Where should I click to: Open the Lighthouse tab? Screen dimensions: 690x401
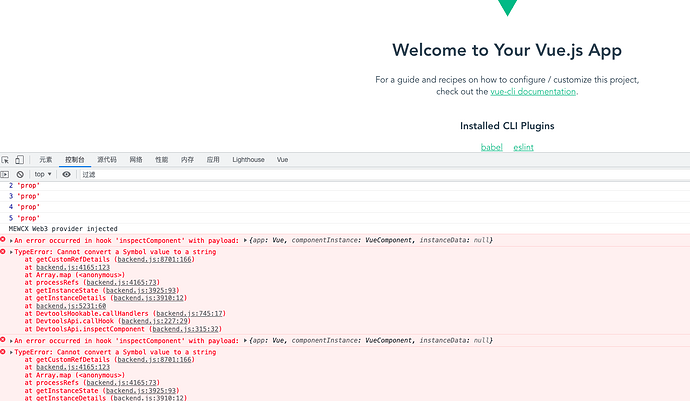tap(249, 160)
